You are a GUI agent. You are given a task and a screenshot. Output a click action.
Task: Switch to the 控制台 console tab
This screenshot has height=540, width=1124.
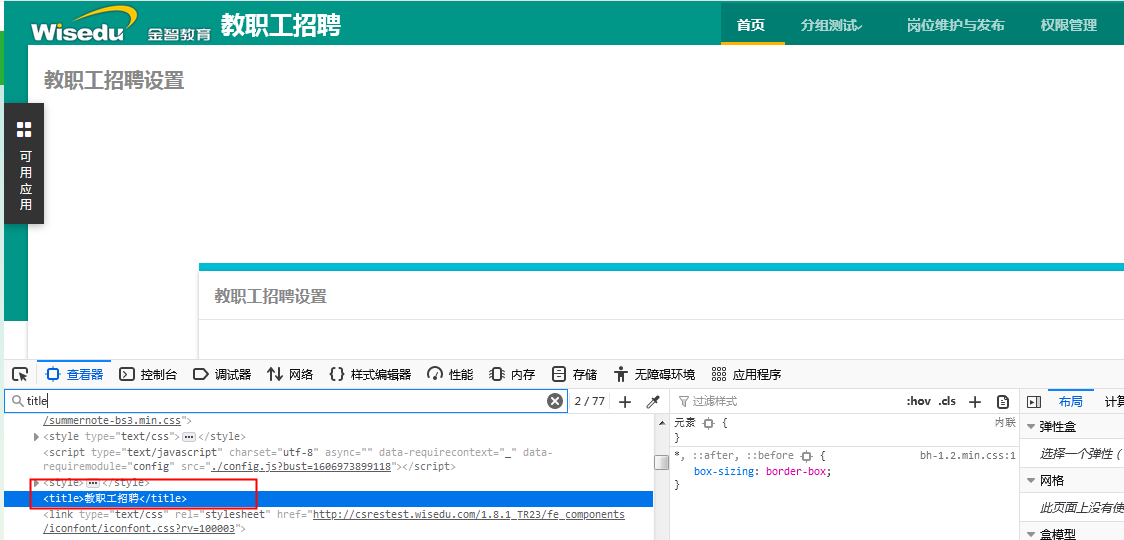[148, 374]
